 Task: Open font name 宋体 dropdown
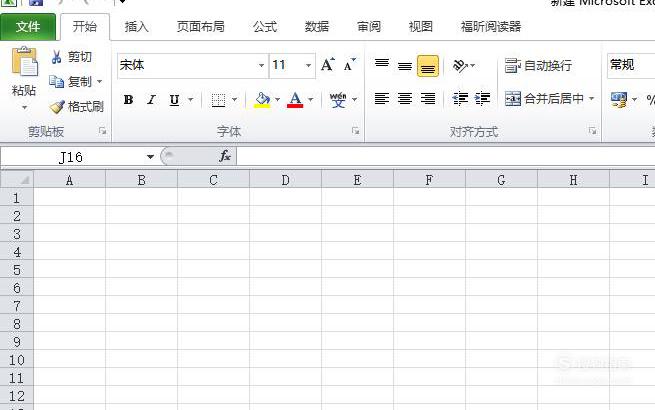(x=261, y=66)
